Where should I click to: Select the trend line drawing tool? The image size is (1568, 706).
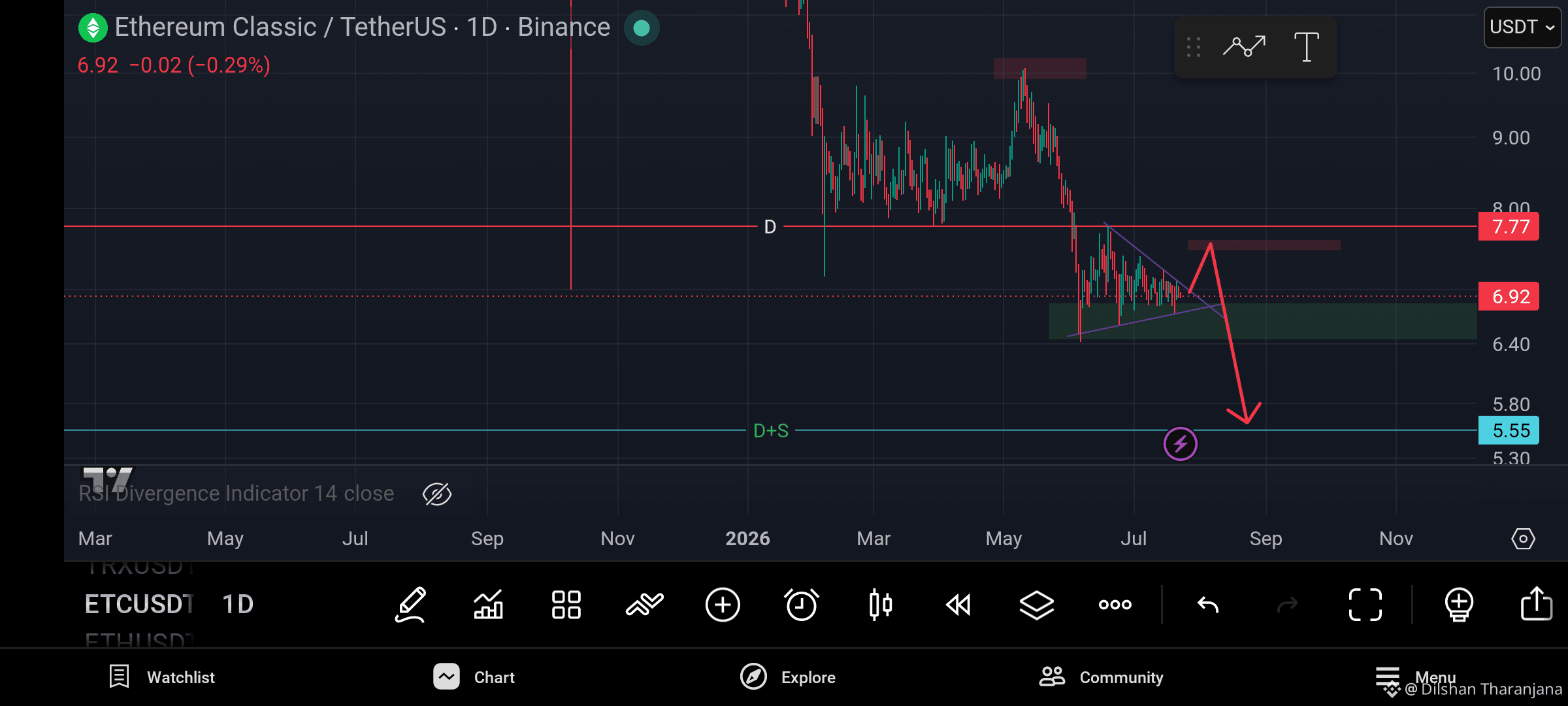(1244, 47)
